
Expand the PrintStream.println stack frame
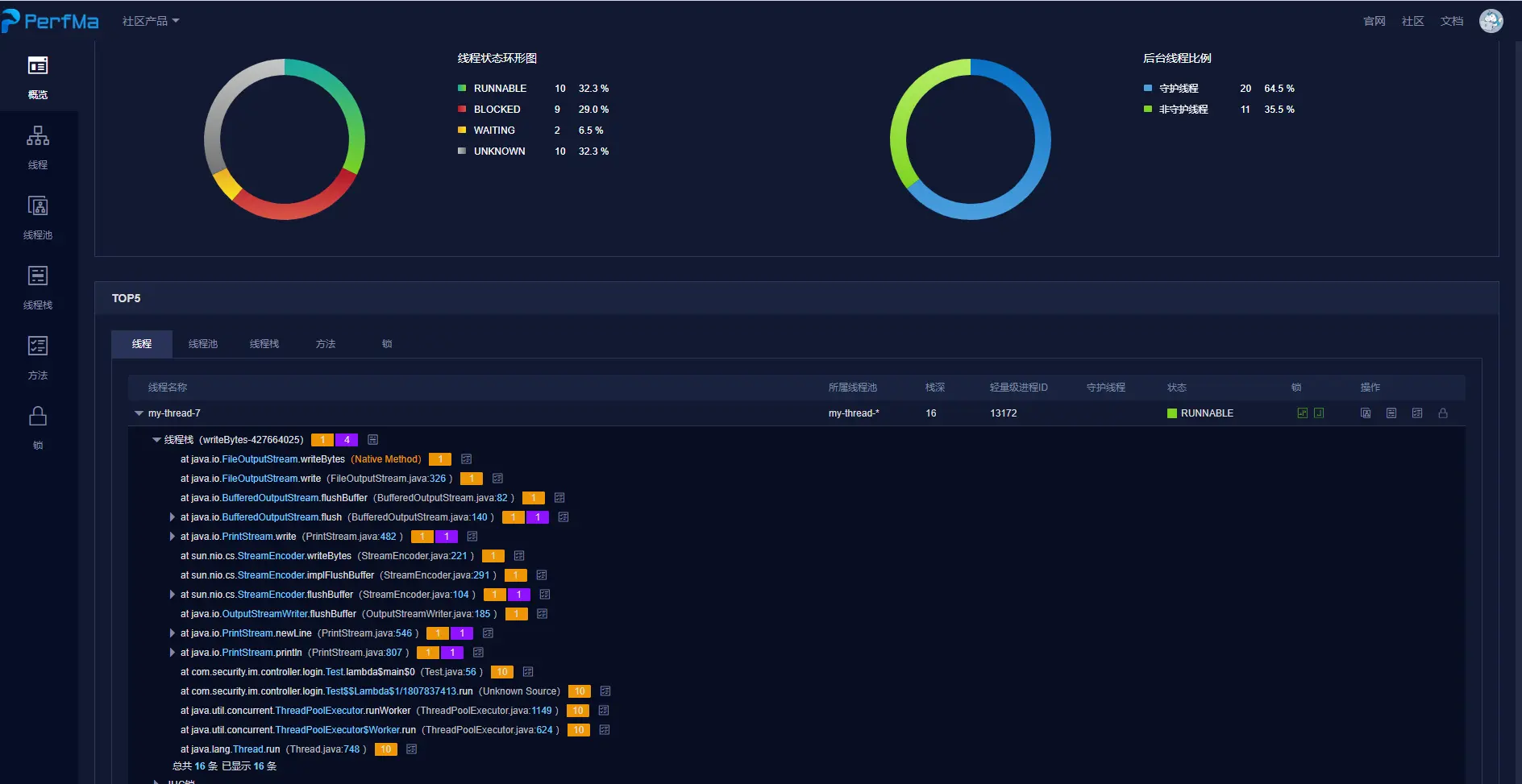173,653
